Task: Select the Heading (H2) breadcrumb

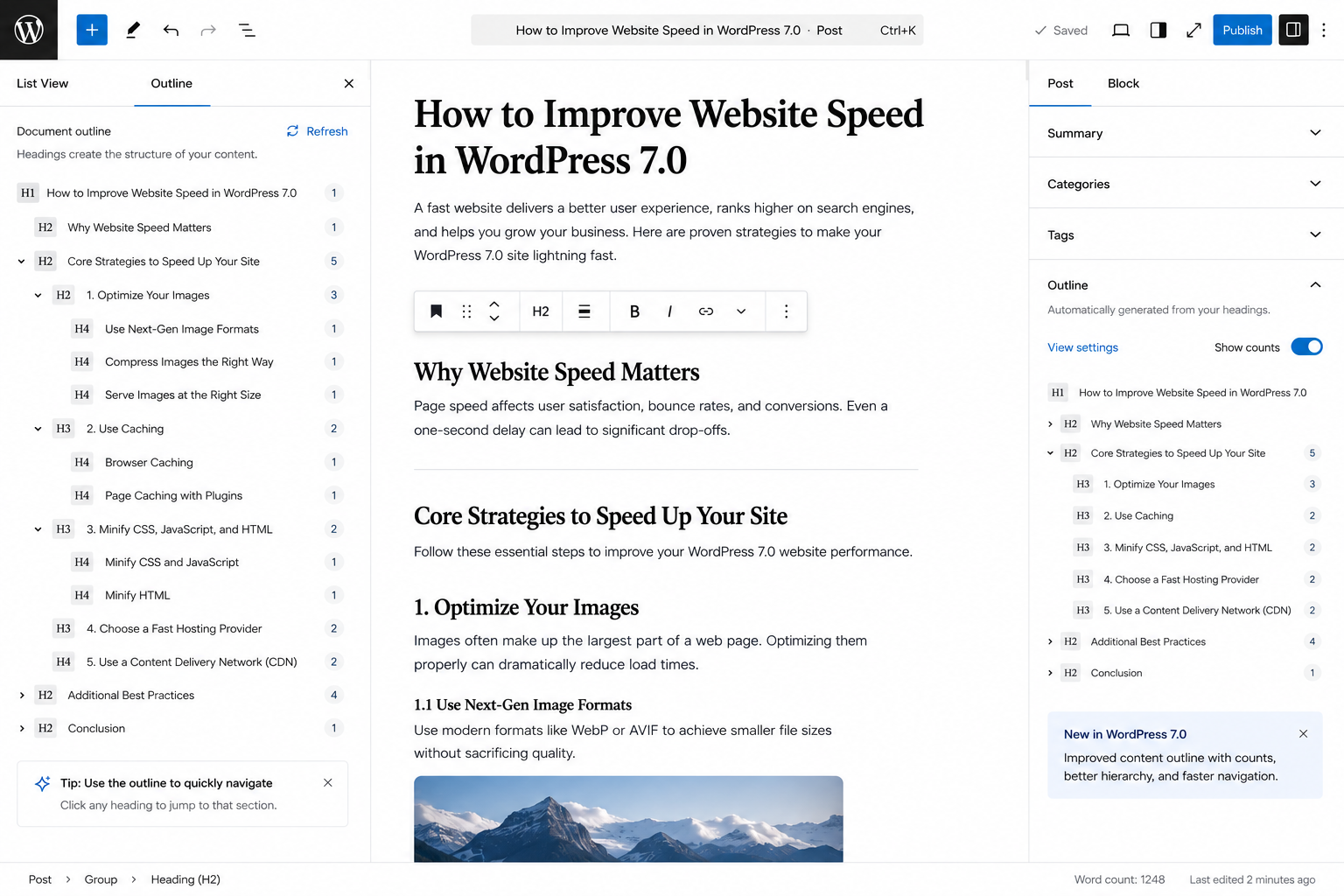Action: (185, 879)
